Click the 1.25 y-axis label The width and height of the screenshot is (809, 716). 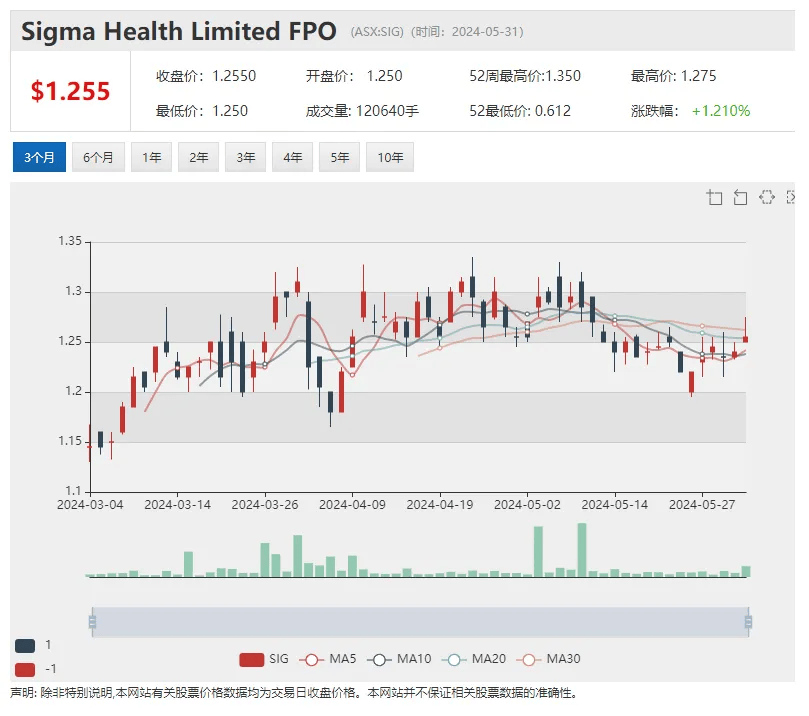coord(70,341)
